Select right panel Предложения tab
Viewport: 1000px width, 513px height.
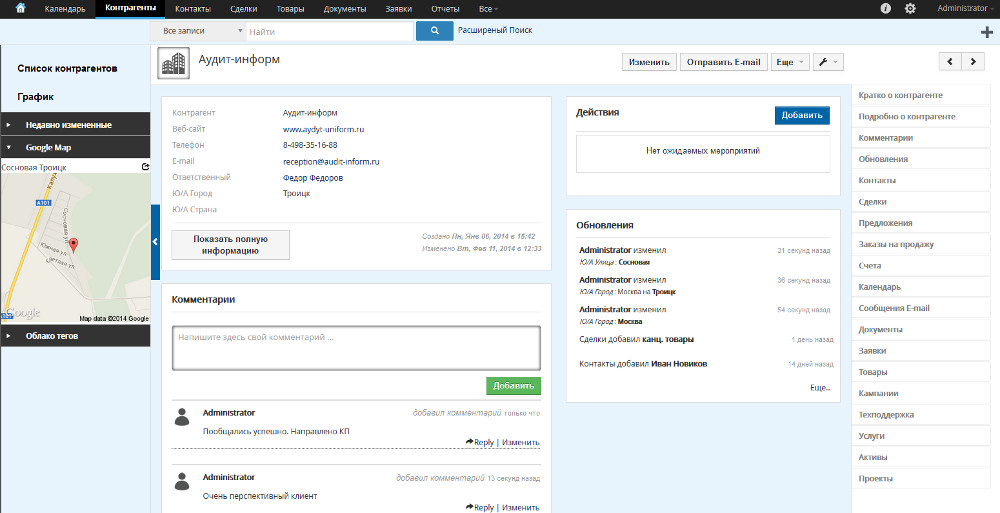pyautogui.click(x=921, y=223)
